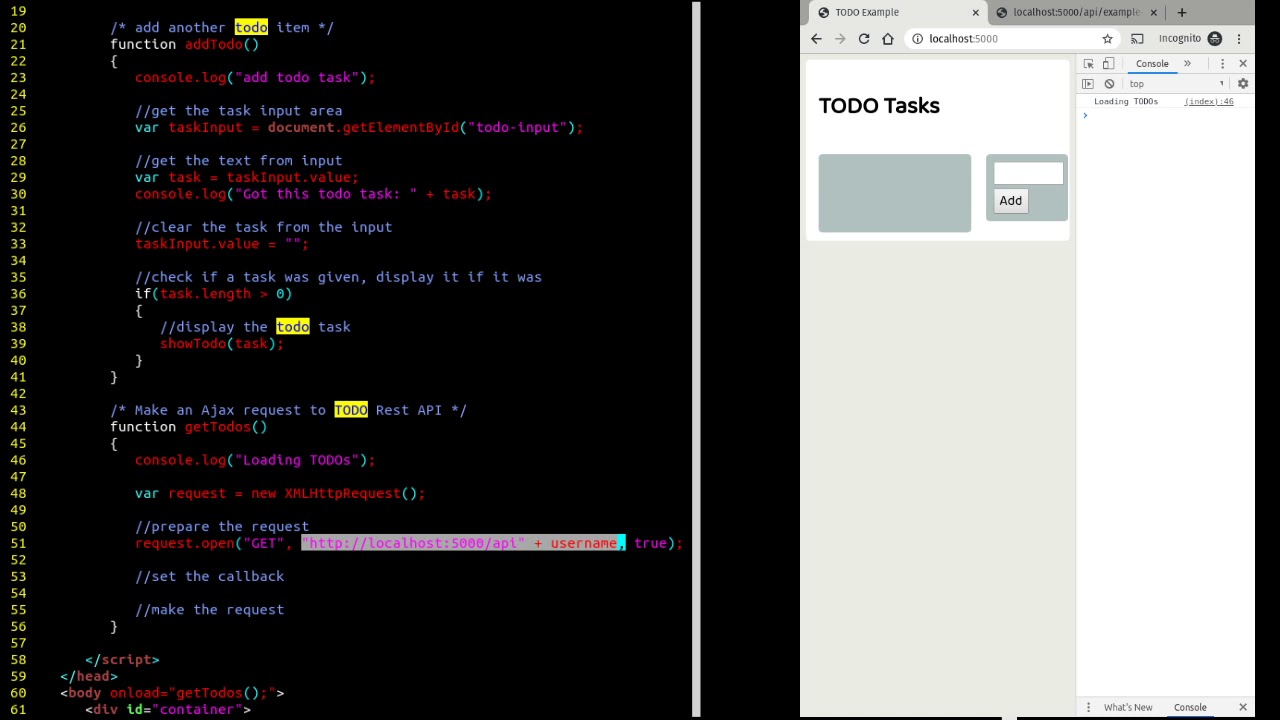Show more DevTools panels chevron
1280x720 pixels.
point(1187,64)
